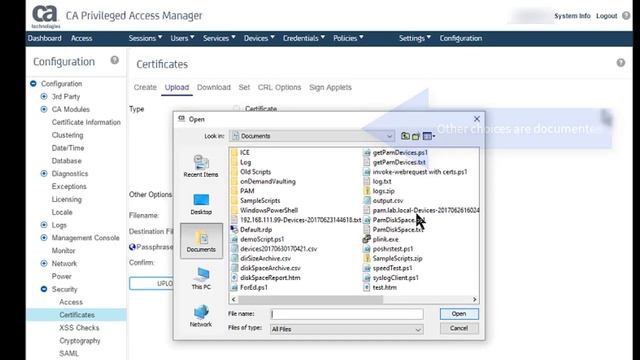Click the System Info link
Screen dimensions: 640x360
click(572, 16)
